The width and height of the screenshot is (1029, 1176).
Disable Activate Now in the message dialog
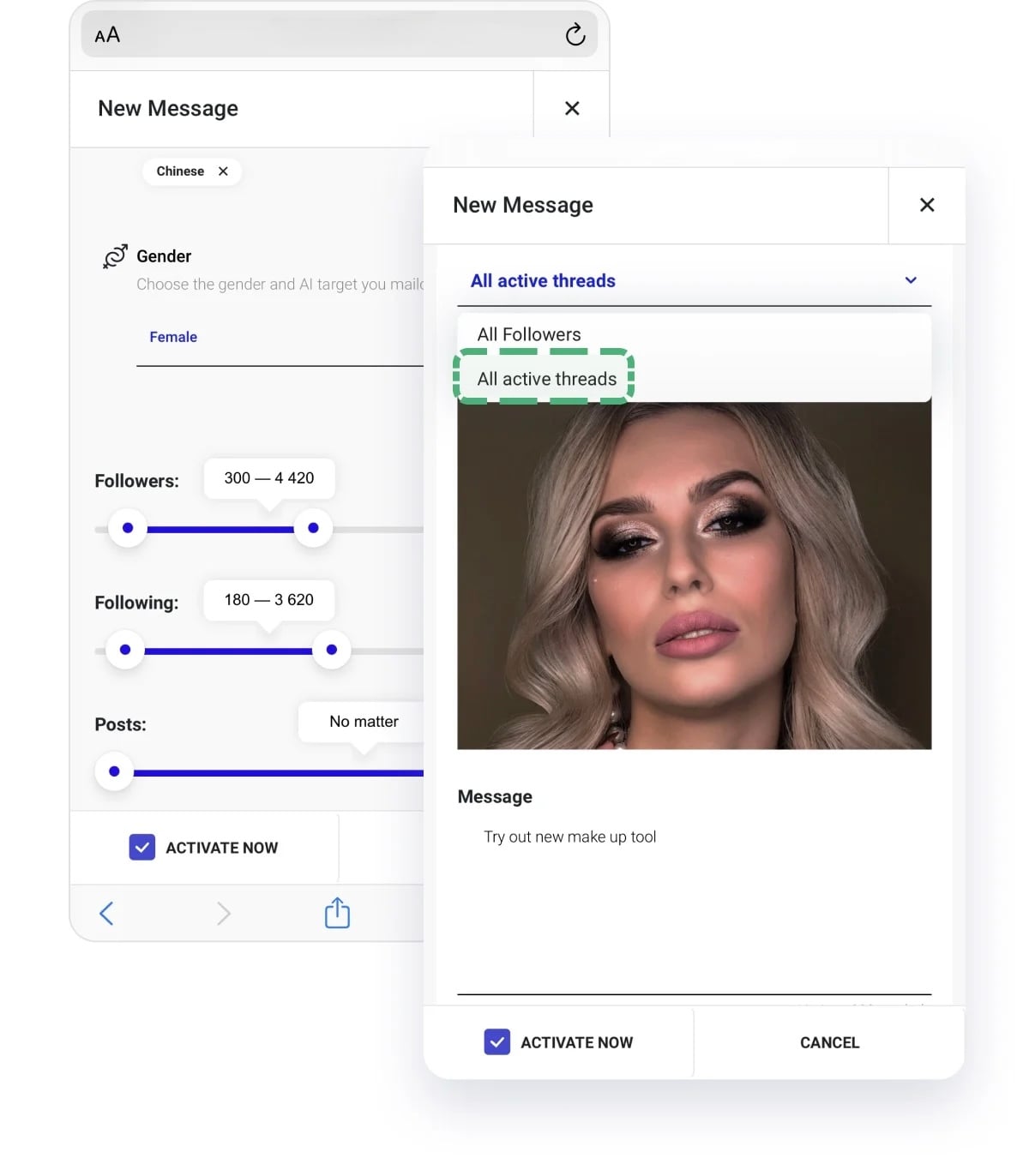coord(497,1042)
